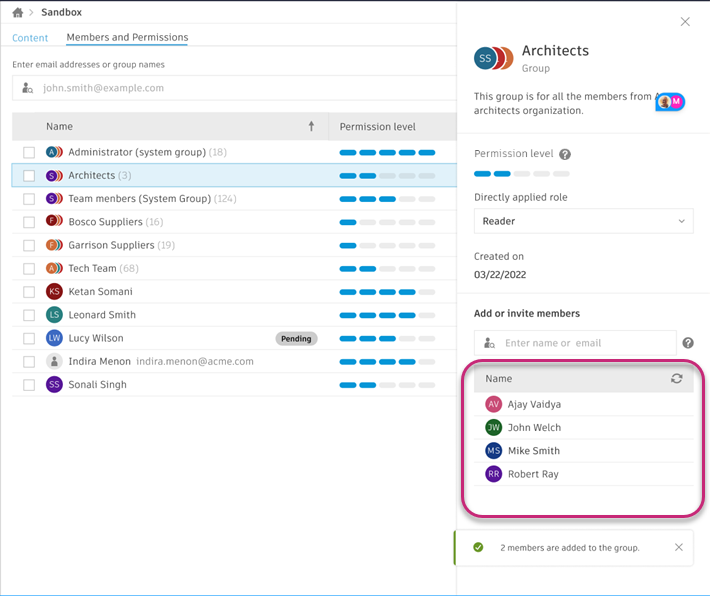The height and width of the screenshot is (596, 710).
Task: Tick the Lucy Wilson checkbox
Action: click(29, 339)
